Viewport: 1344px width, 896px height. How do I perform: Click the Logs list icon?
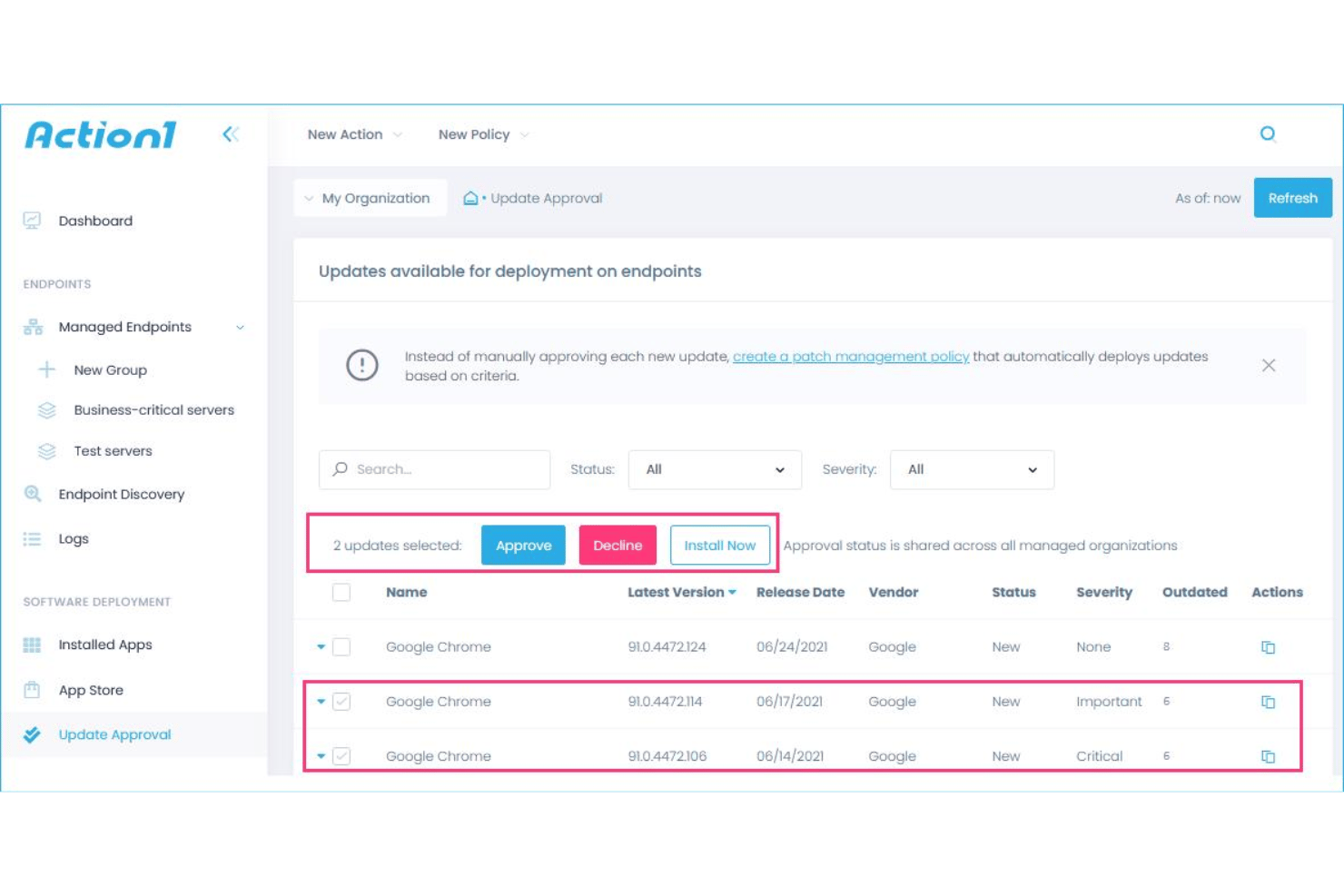[x=33, y=538]
